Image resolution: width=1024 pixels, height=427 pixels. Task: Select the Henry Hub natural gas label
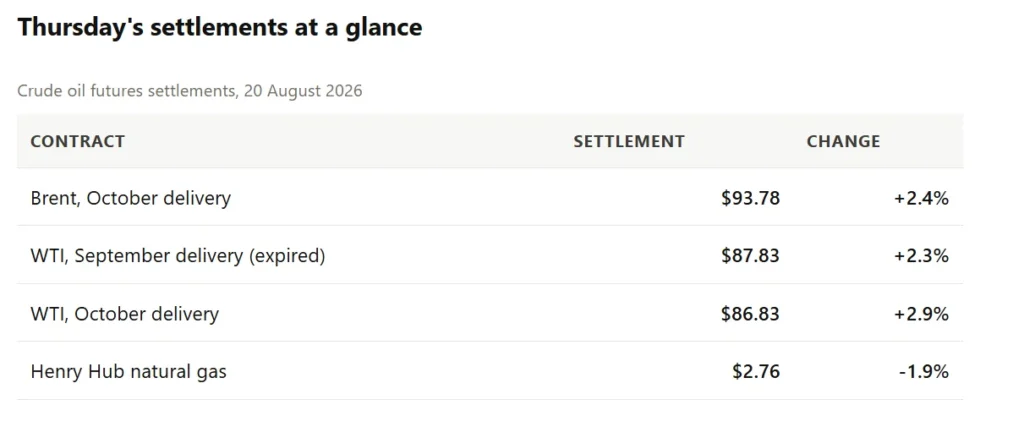[x=129, y=372]
